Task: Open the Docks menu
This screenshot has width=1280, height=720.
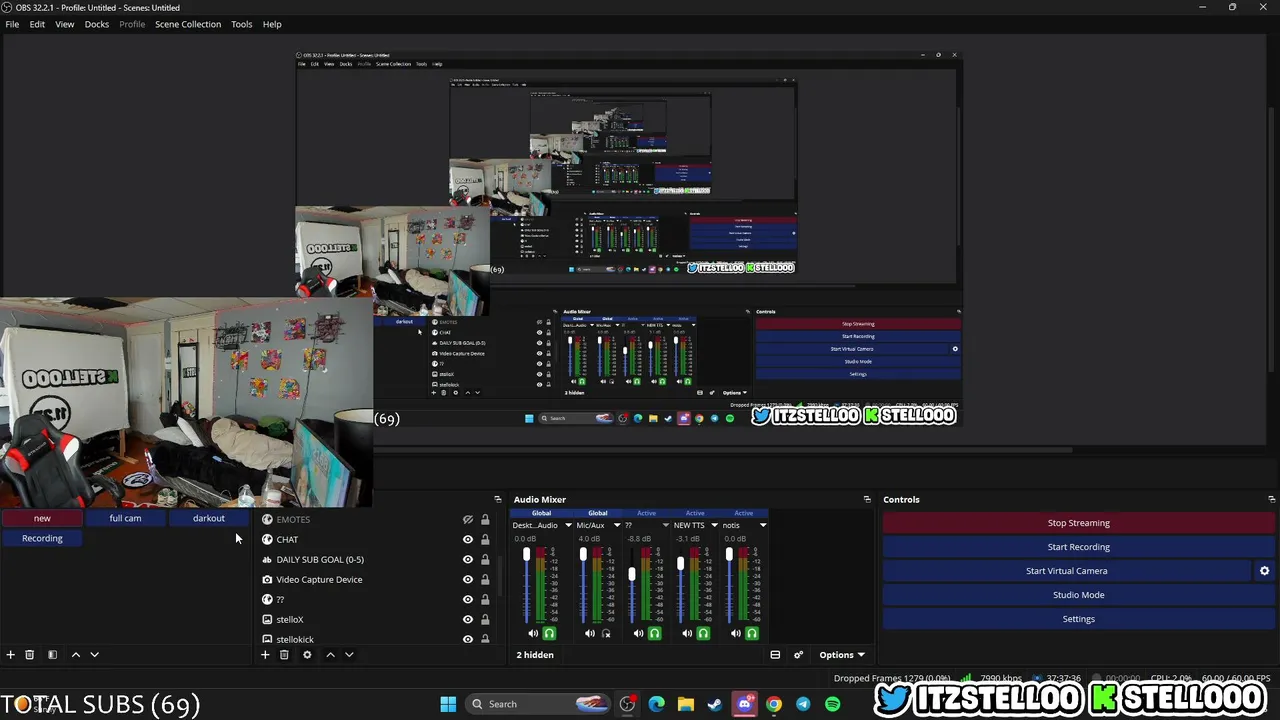Action: click(97, 24)
